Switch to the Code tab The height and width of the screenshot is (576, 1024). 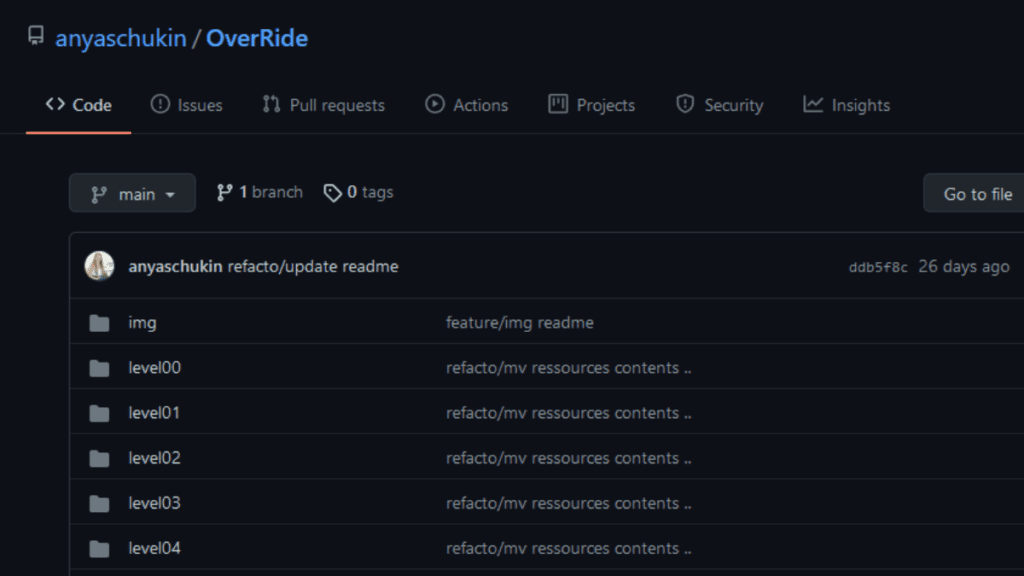pos(78,105)
